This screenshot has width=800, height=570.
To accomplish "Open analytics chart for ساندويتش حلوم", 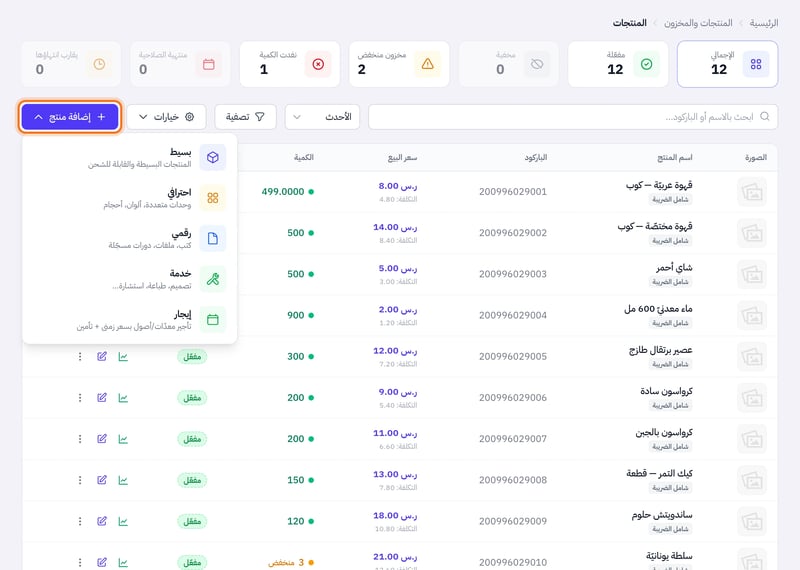I will pos(123,521).
